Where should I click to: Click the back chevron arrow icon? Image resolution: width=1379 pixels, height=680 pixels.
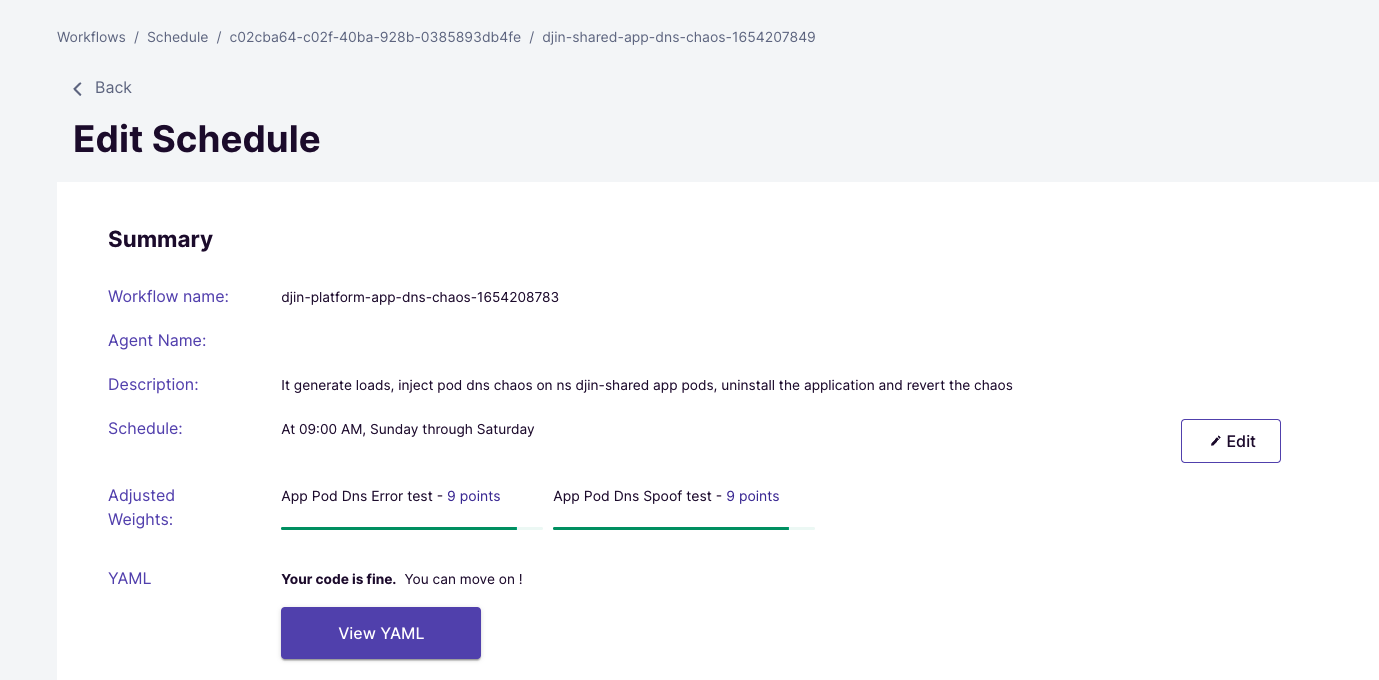[78, 89]
